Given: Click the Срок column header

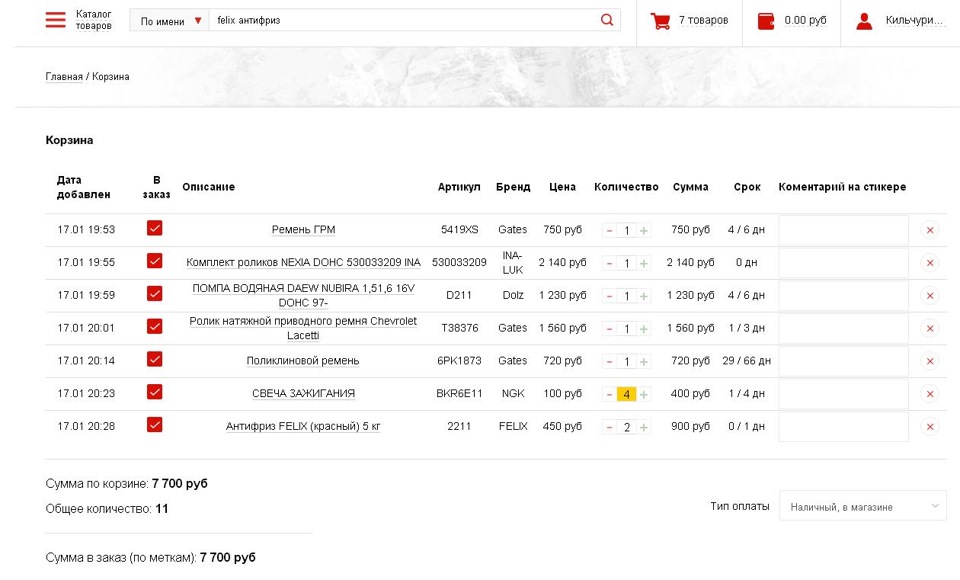Looking at the screenshot, I should tap(747, 187).
